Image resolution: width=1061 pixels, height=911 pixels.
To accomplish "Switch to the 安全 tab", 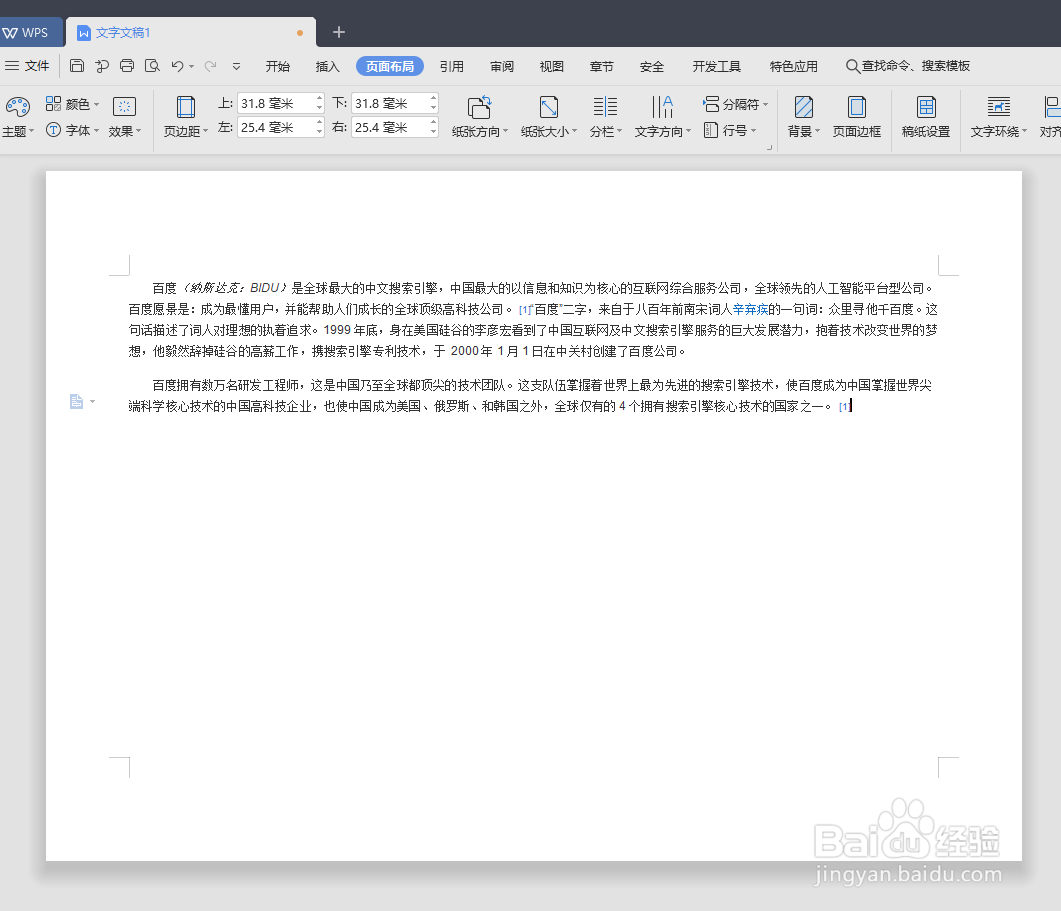I will [x=652, y=66].
